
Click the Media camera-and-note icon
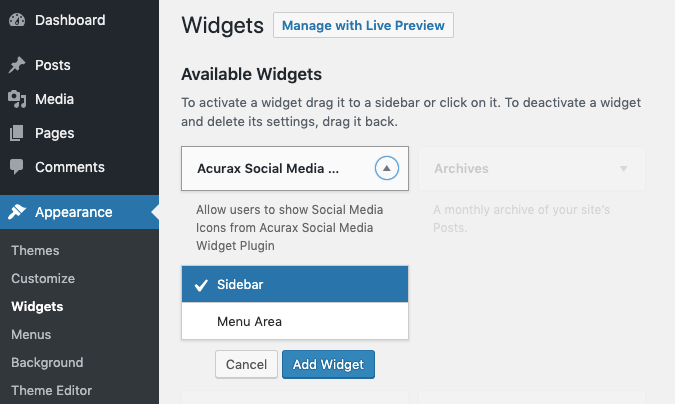coord(17,99)
